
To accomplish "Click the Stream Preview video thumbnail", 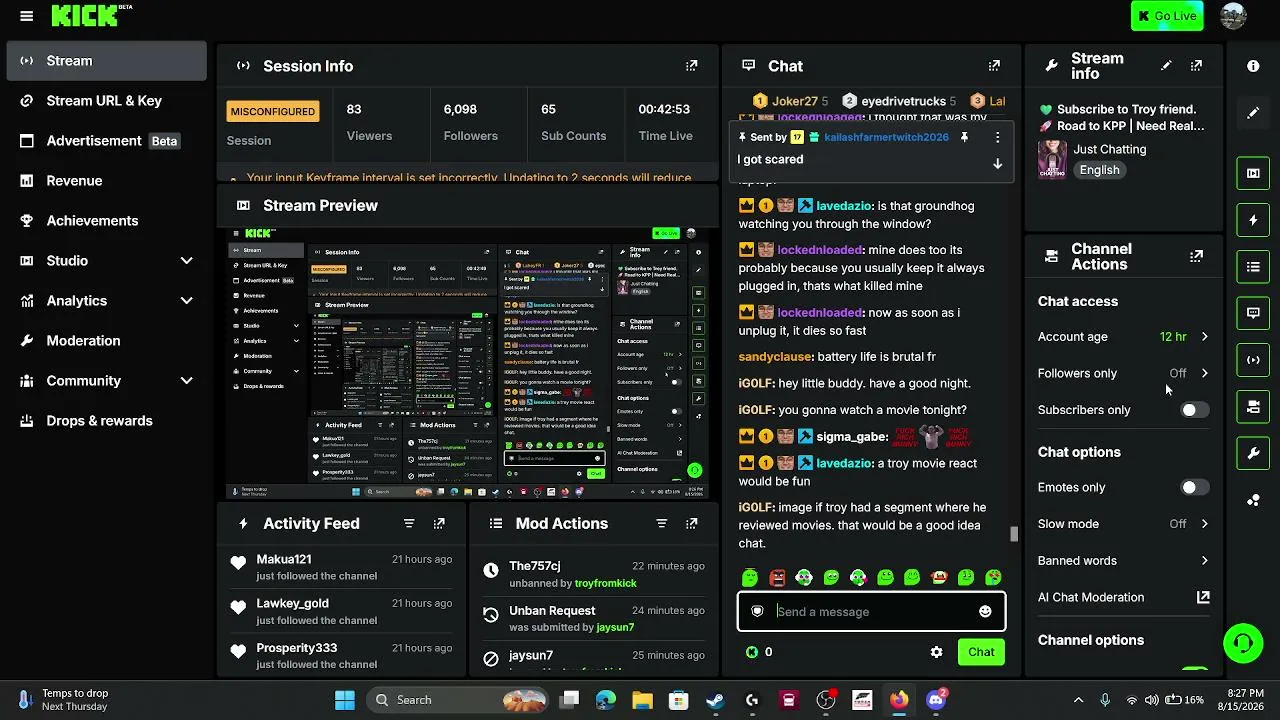I will click(x=467, y=363).
